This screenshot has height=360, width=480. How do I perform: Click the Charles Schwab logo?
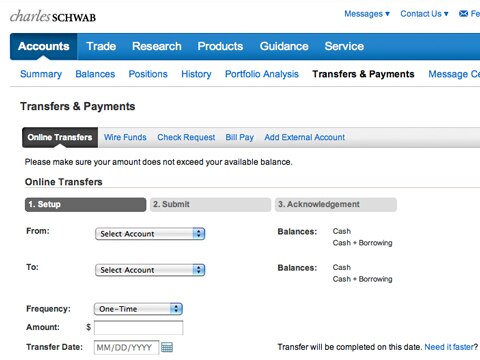[x=53, y=16]
